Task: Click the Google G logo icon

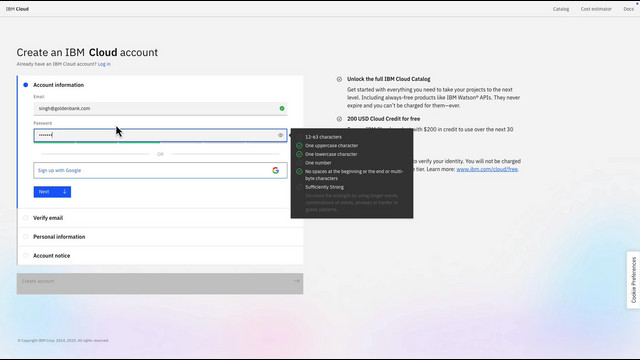Action: [276, 171]
